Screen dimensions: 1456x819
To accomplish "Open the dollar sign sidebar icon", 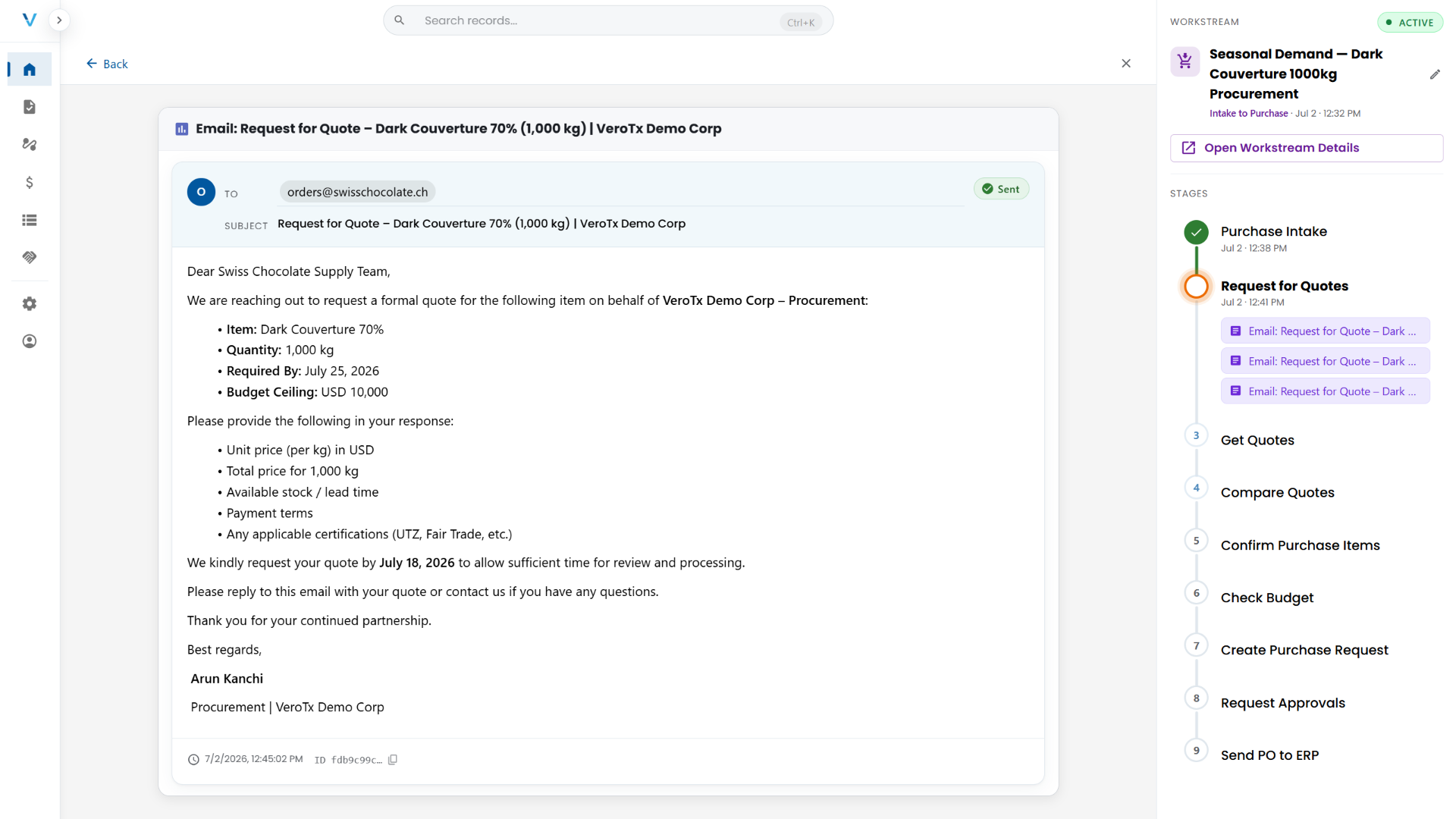I will point(30,182).
